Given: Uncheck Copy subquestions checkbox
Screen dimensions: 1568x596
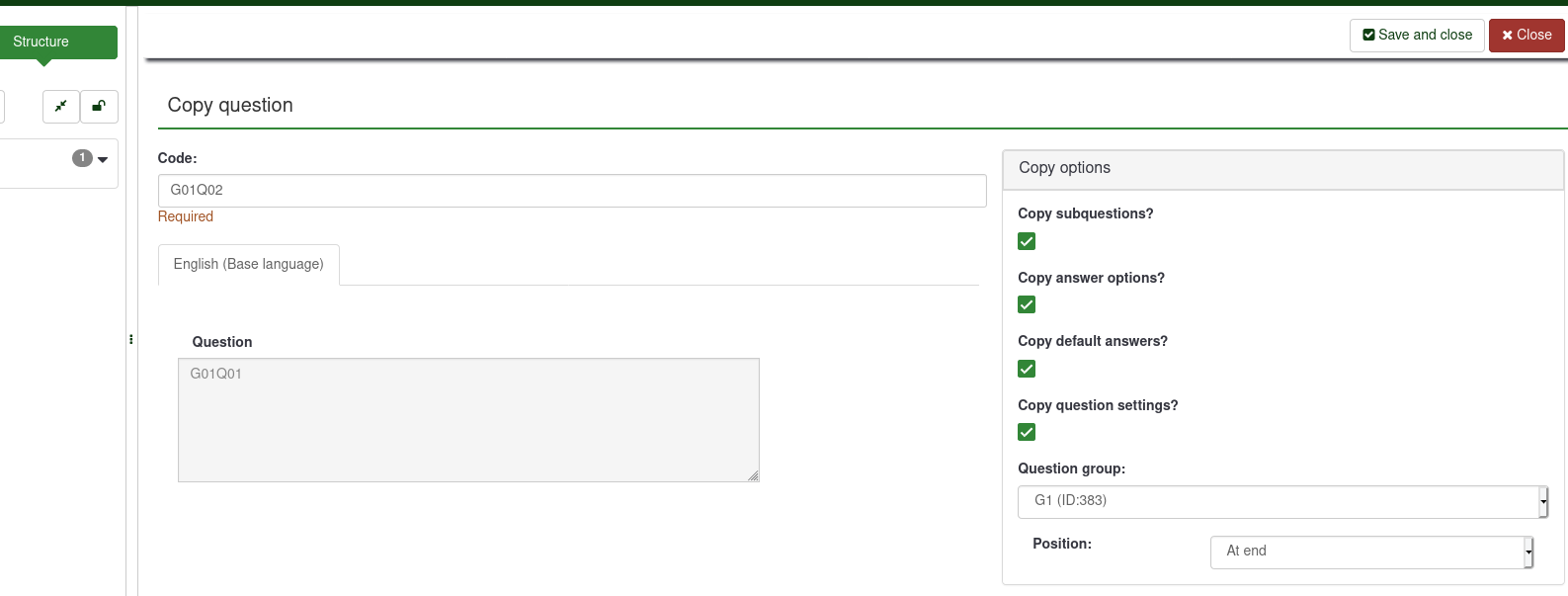Looking at the screenshot, I should pyautogui.click(x=1027, y=241).
